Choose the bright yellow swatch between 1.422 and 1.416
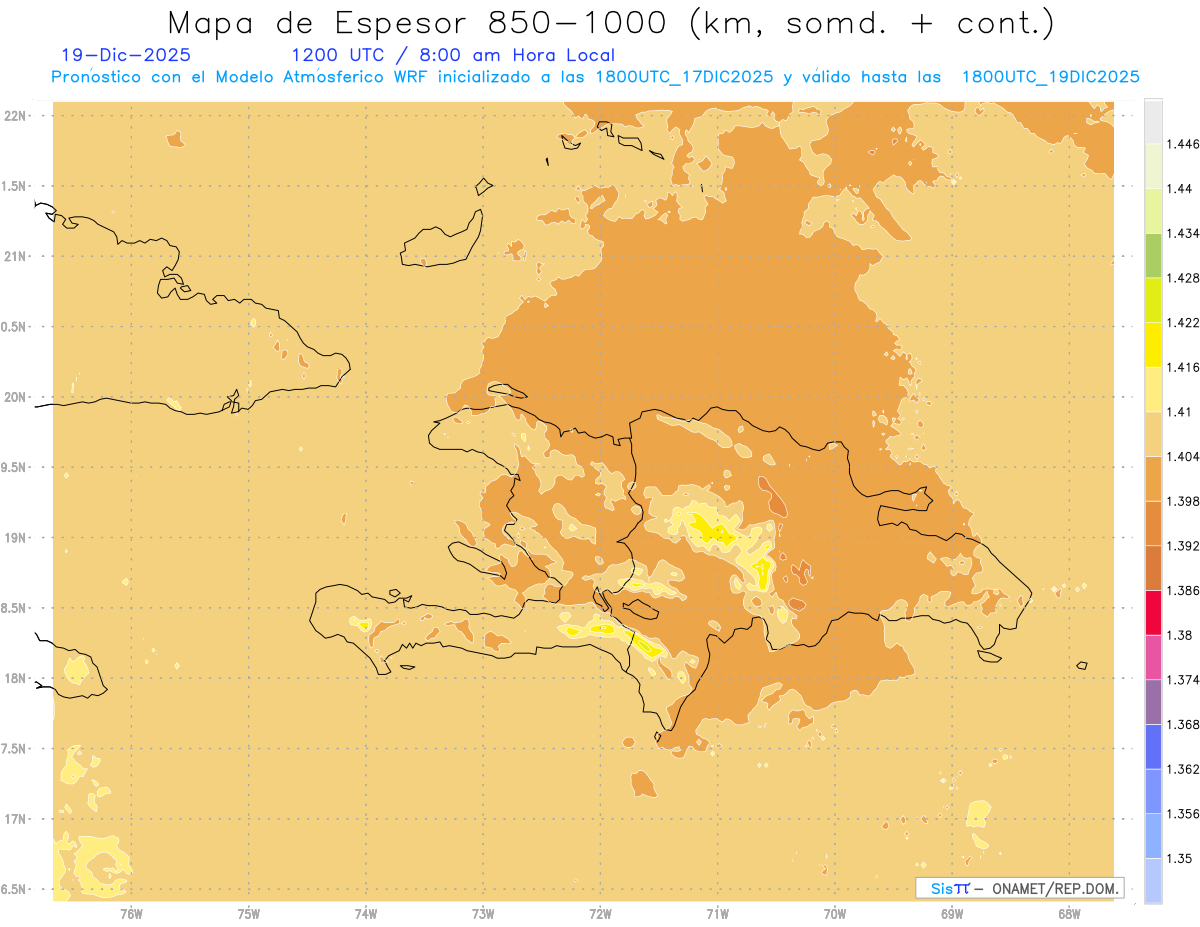The image size is (1200, 927). point(1153,344)
